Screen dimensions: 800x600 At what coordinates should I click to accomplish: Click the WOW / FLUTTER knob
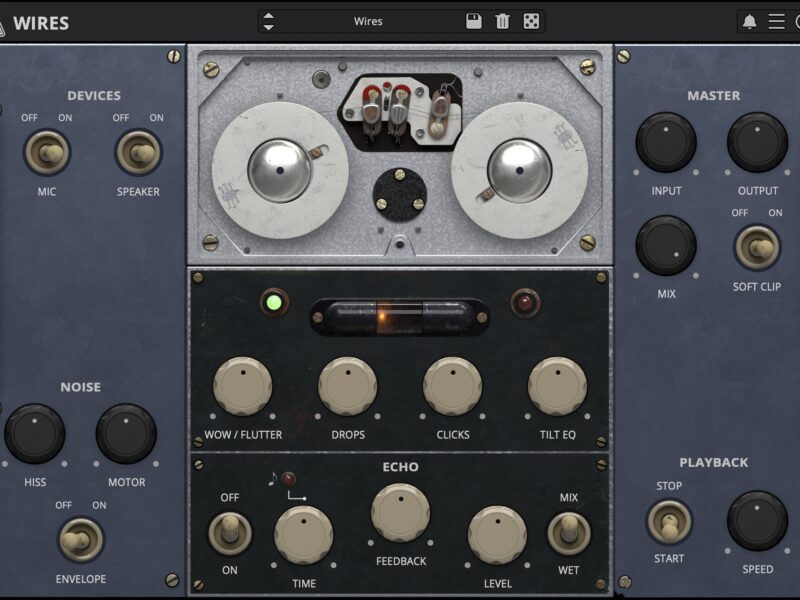pyautogui.click(x=243, y=386)
